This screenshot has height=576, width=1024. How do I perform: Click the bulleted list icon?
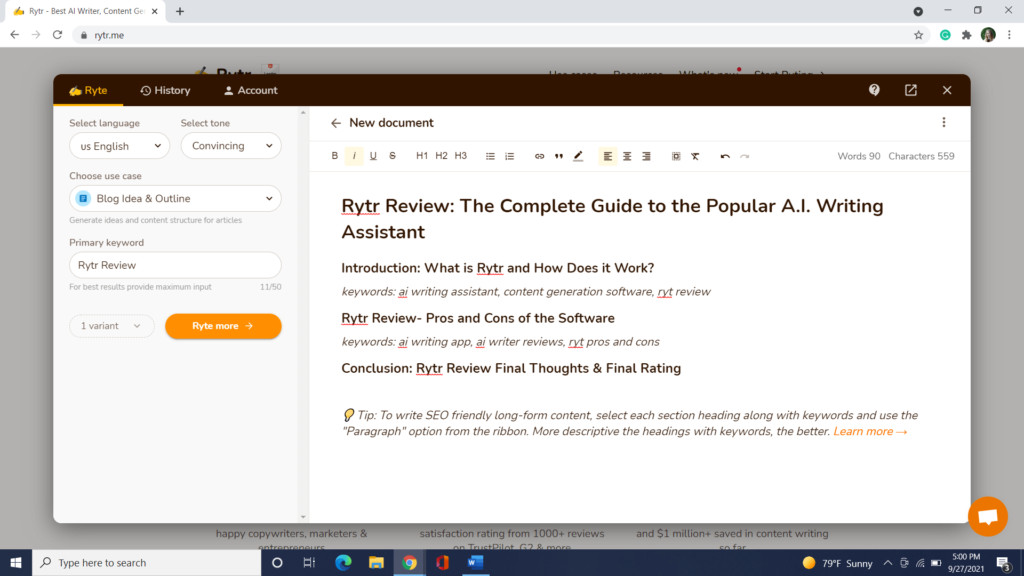(x=490, y=156)
